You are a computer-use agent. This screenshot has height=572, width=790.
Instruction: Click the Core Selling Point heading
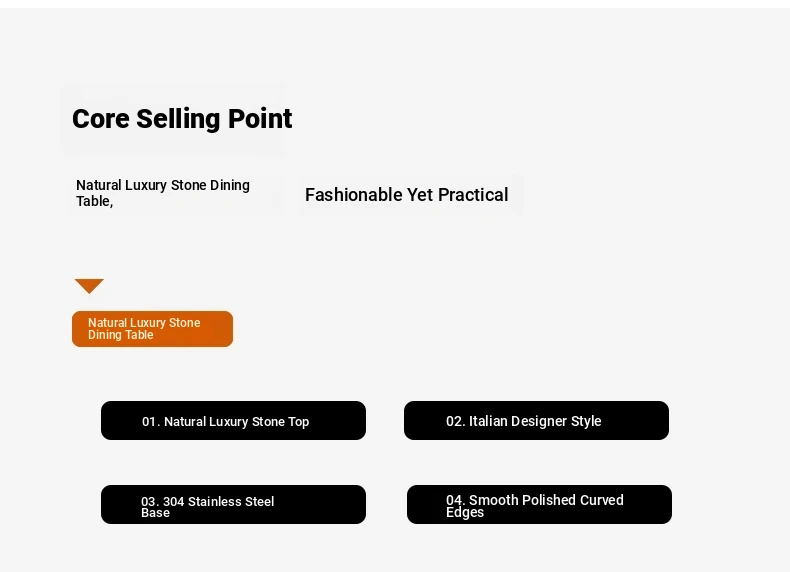click(182, 119)
